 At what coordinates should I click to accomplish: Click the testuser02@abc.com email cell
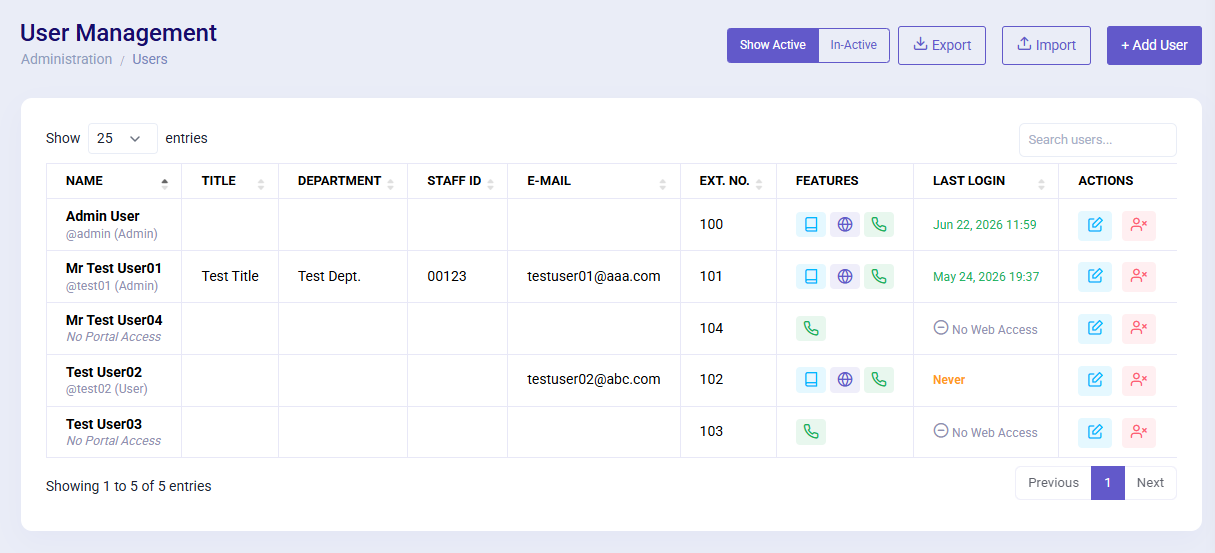[594, 380]
